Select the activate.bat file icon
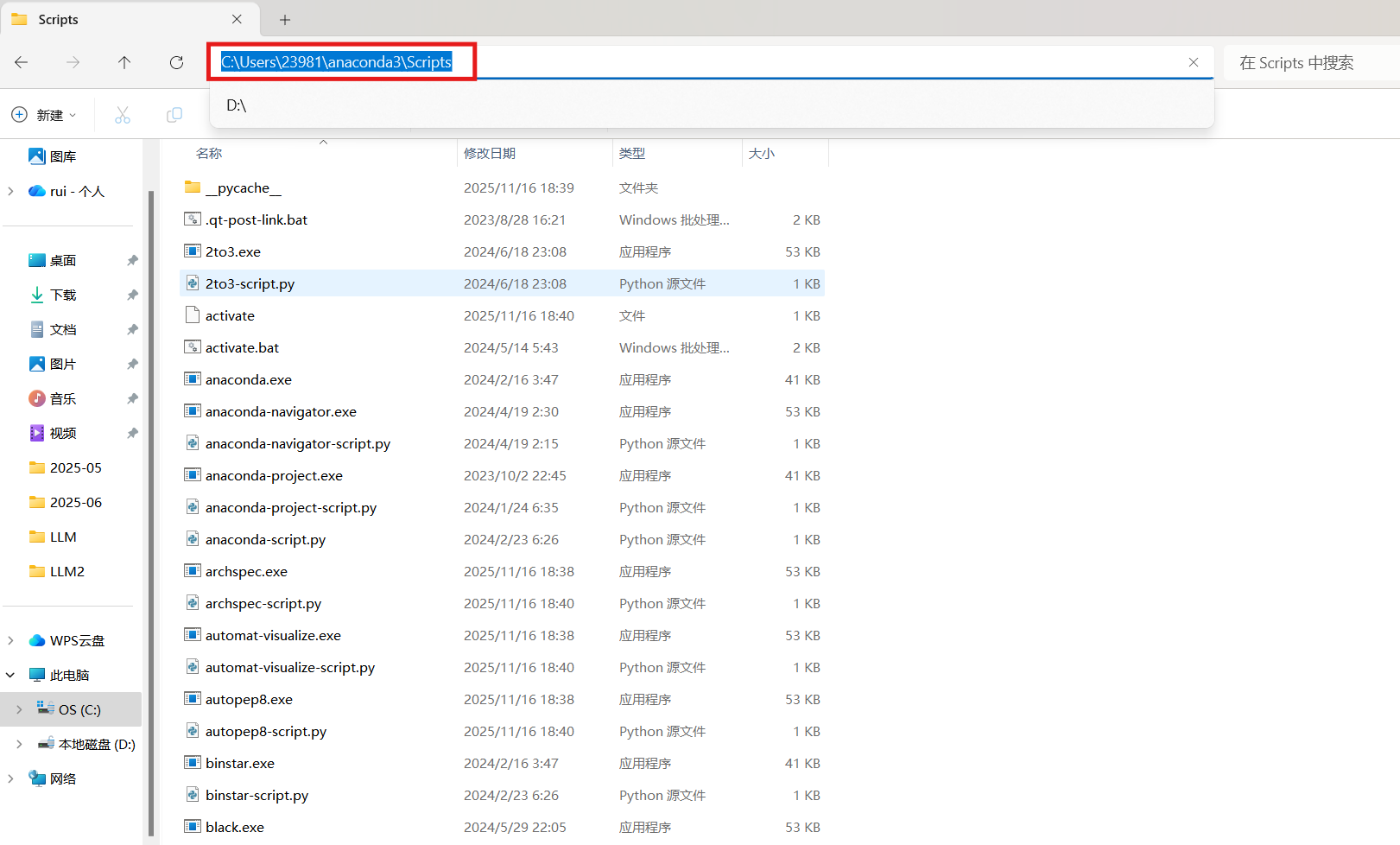This screenshot has height=845, width=1400. pyautogui.click(x=193, y=347)
